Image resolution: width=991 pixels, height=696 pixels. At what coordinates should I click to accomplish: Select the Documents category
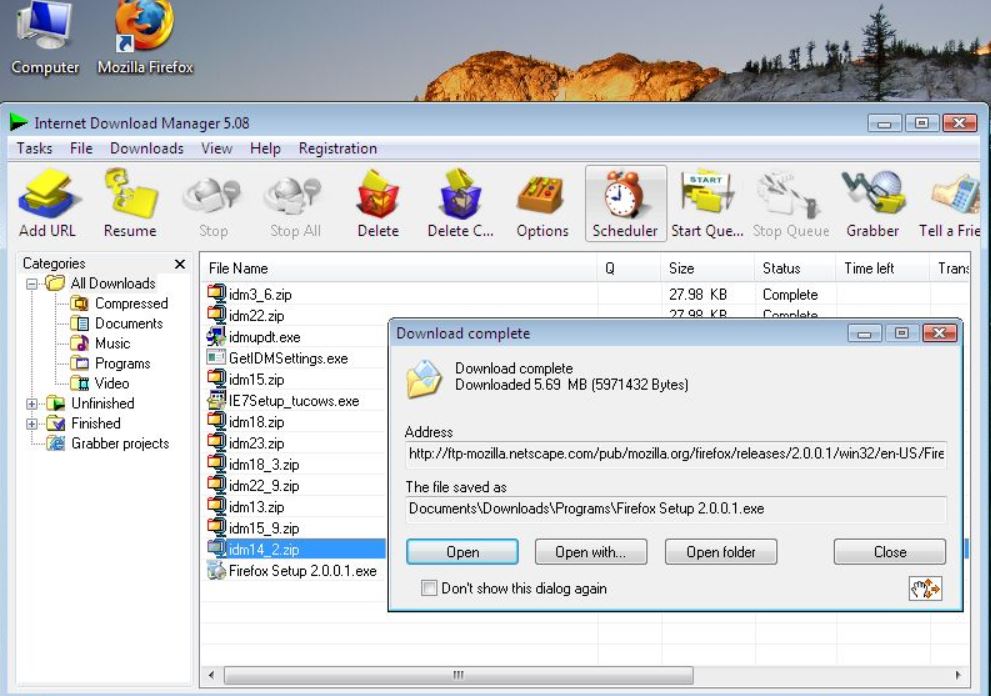(x=129, y=324)
